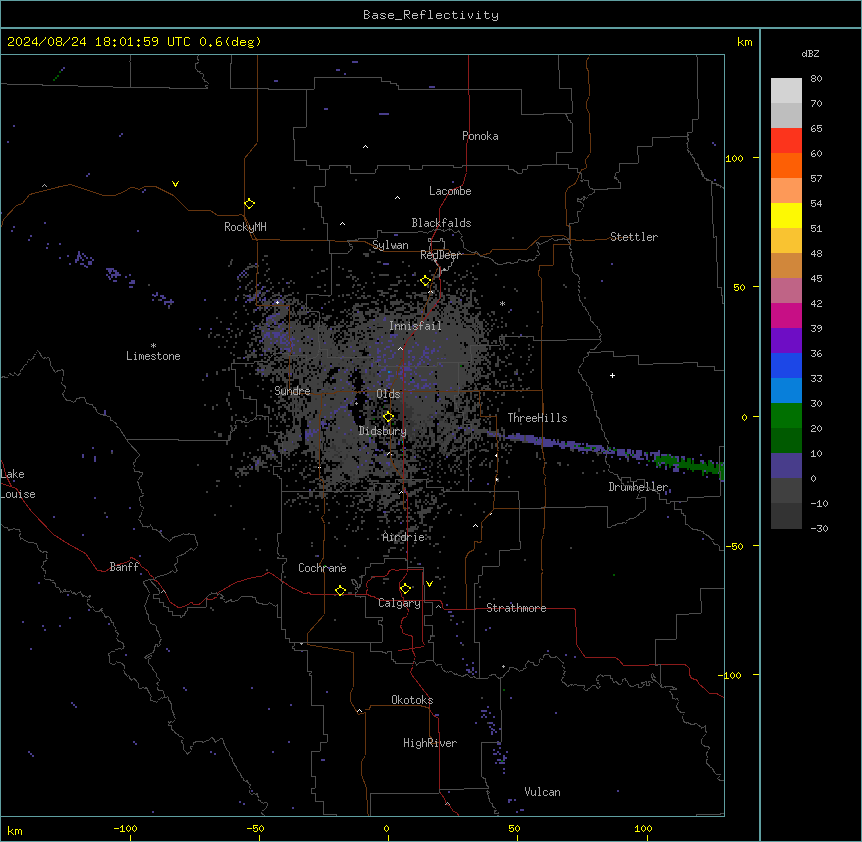862x842 pixels.
Task: Click the yellow station marker near Cochrane
Action: (340, 590)
